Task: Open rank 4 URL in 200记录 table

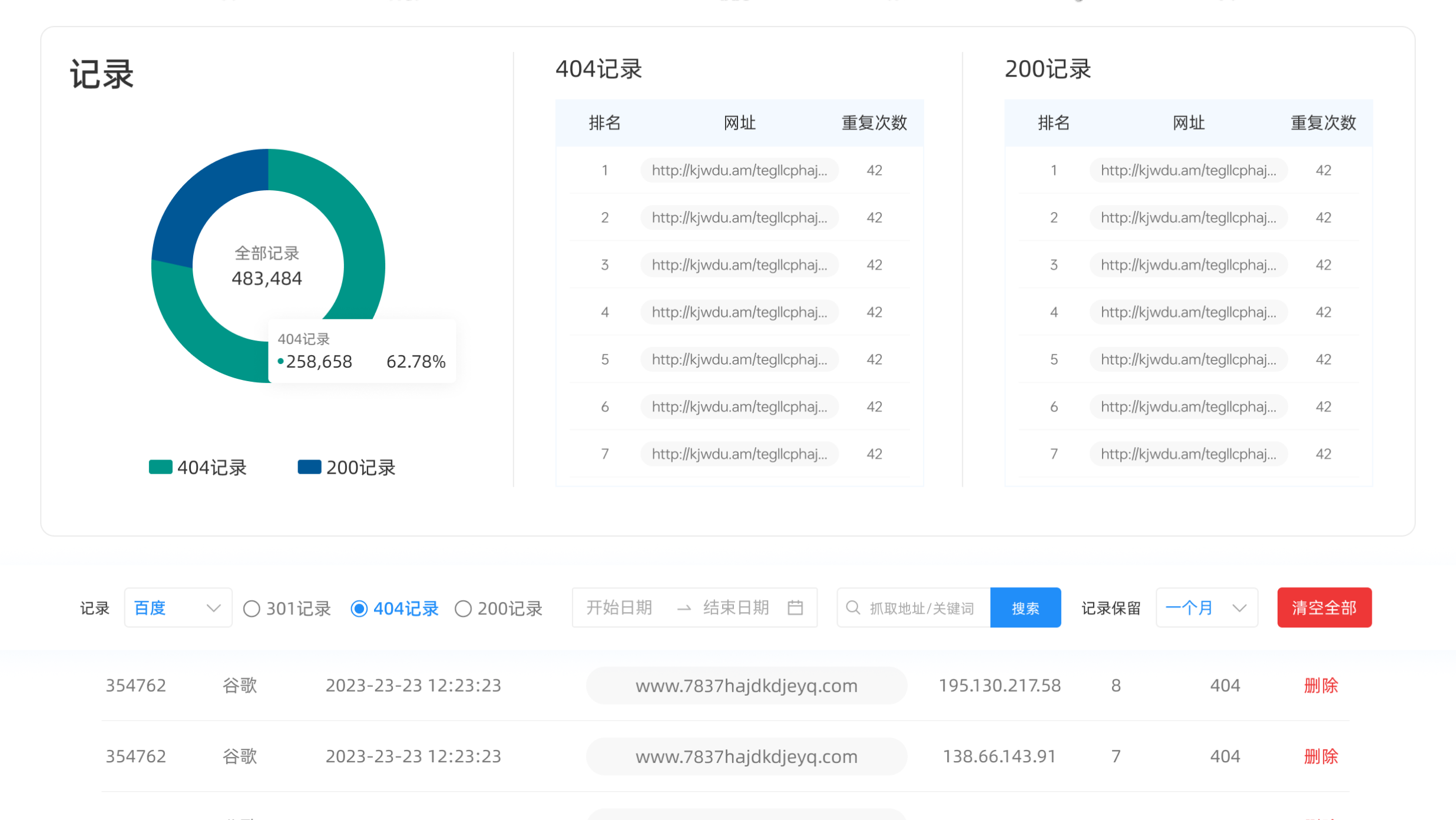Action: 1189,312
